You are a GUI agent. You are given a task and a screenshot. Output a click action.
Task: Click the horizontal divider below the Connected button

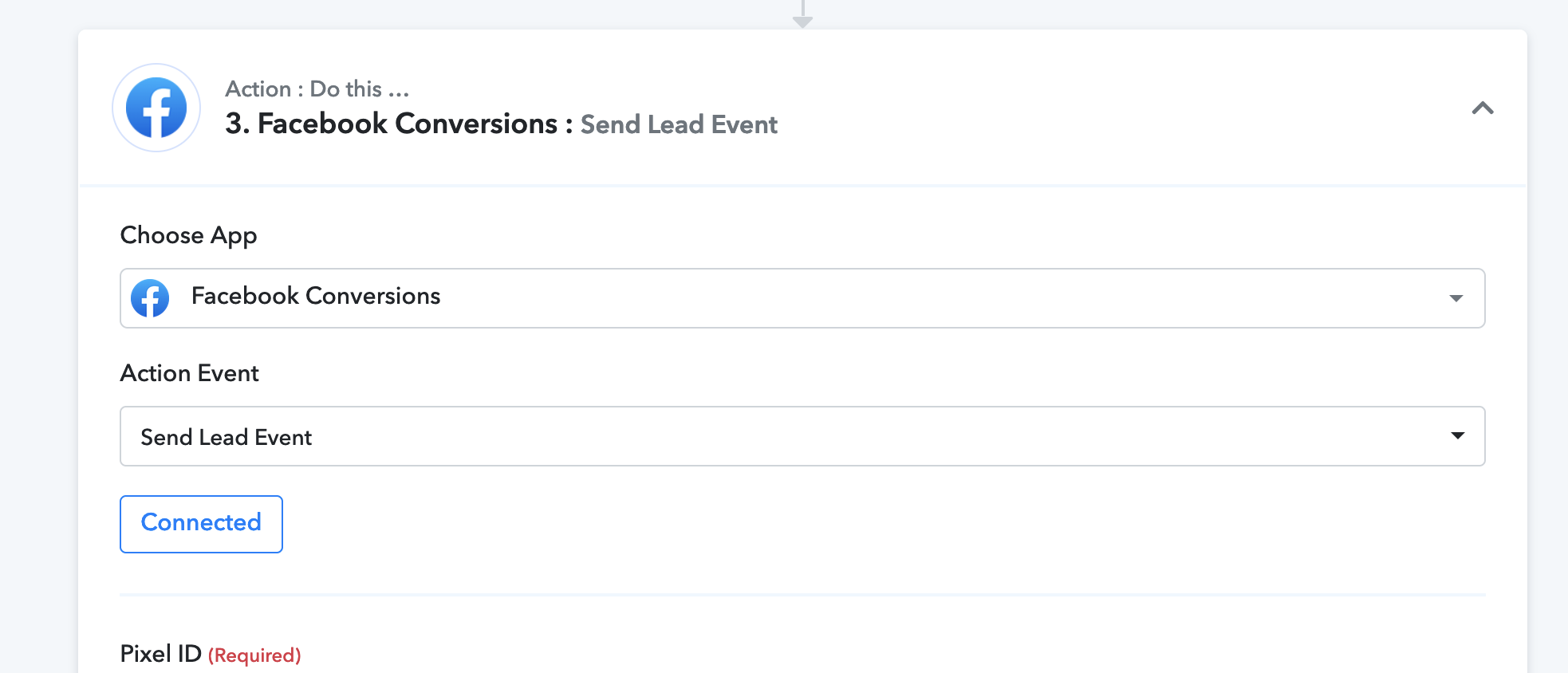pyautogui.click(x=802, y=595)
